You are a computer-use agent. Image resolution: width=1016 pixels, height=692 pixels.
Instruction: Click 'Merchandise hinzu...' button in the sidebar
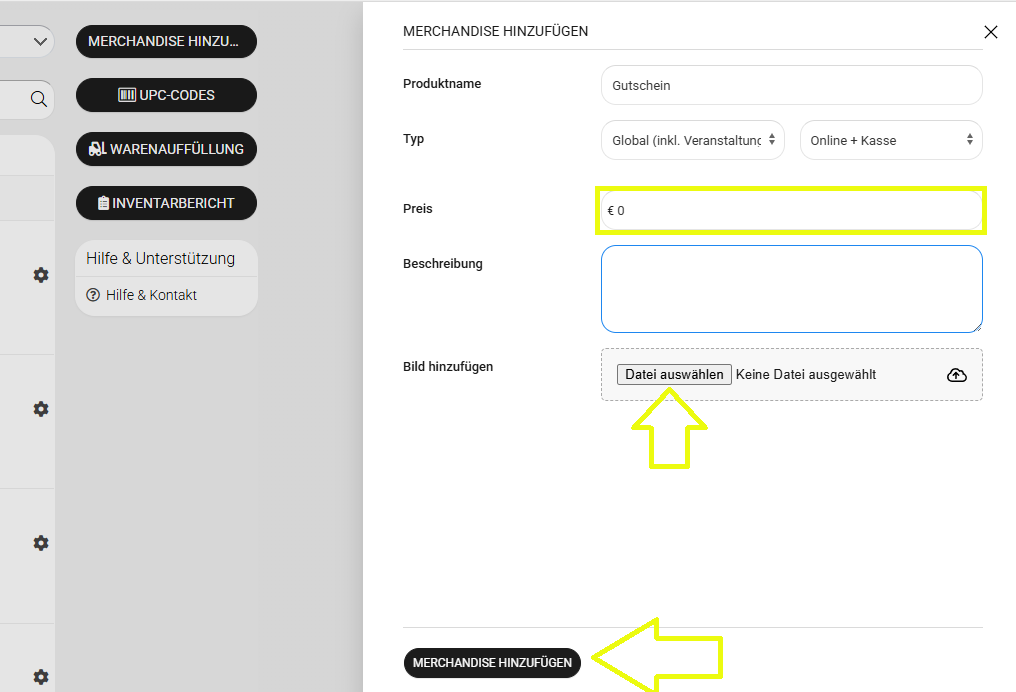(x=166, y=41)
